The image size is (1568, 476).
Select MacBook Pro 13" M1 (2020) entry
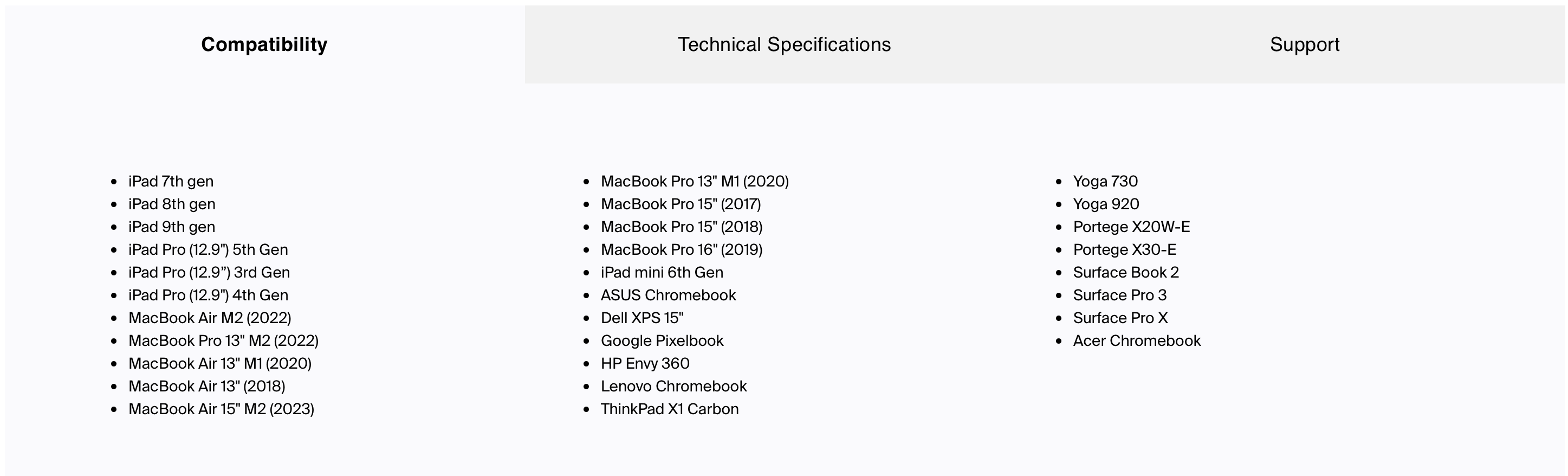695,182
